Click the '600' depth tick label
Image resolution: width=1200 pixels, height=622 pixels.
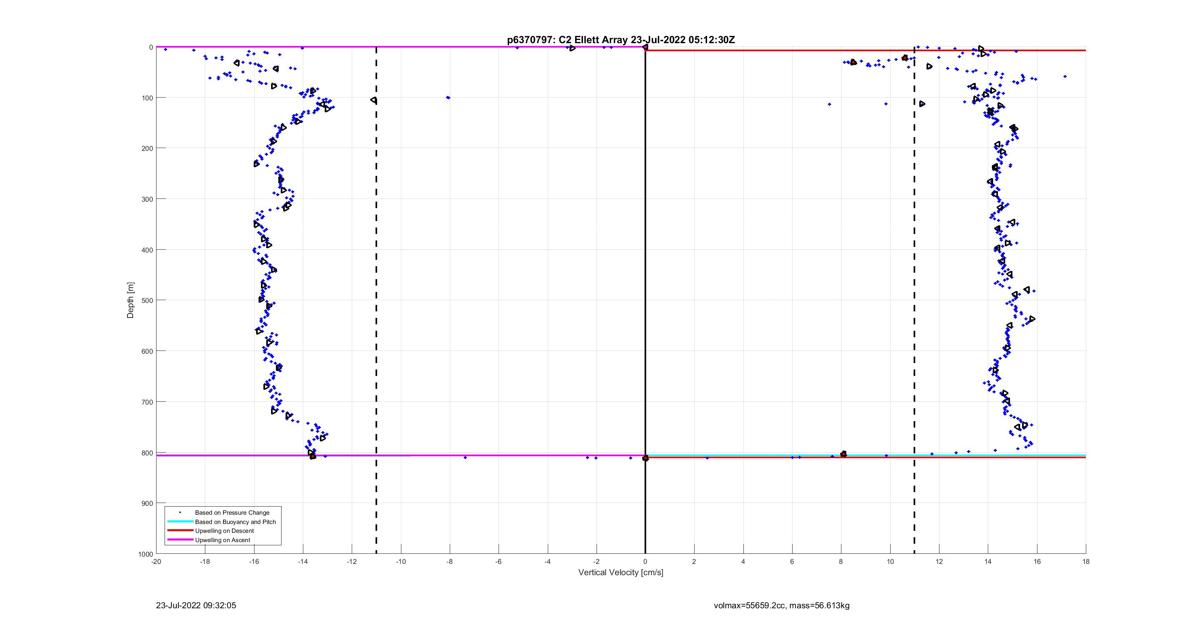coord(146,351)
